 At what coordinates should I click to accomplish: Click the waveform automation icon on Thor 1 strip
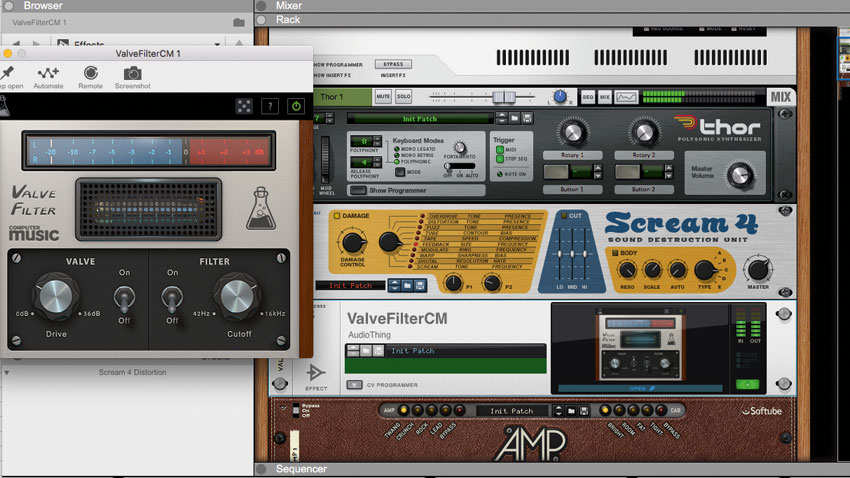click(x=626, y=97)
